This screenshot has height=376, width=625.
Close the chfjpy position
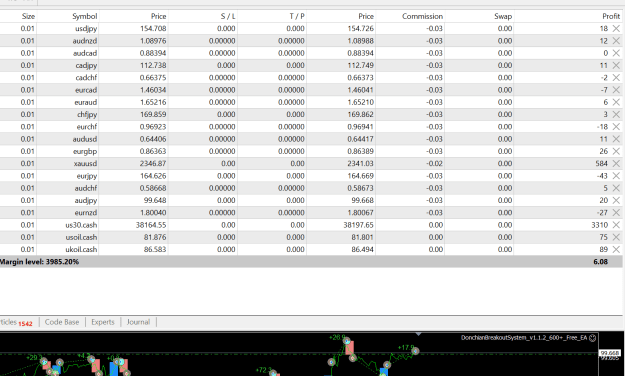[x=616, y=114]
